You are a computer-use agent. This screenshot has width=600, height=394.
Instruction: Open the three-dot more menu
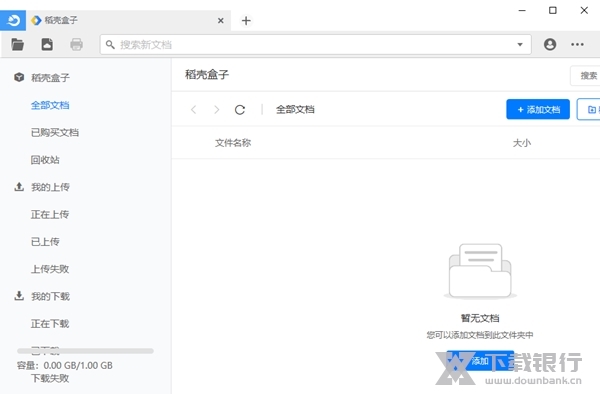(577, 44)
